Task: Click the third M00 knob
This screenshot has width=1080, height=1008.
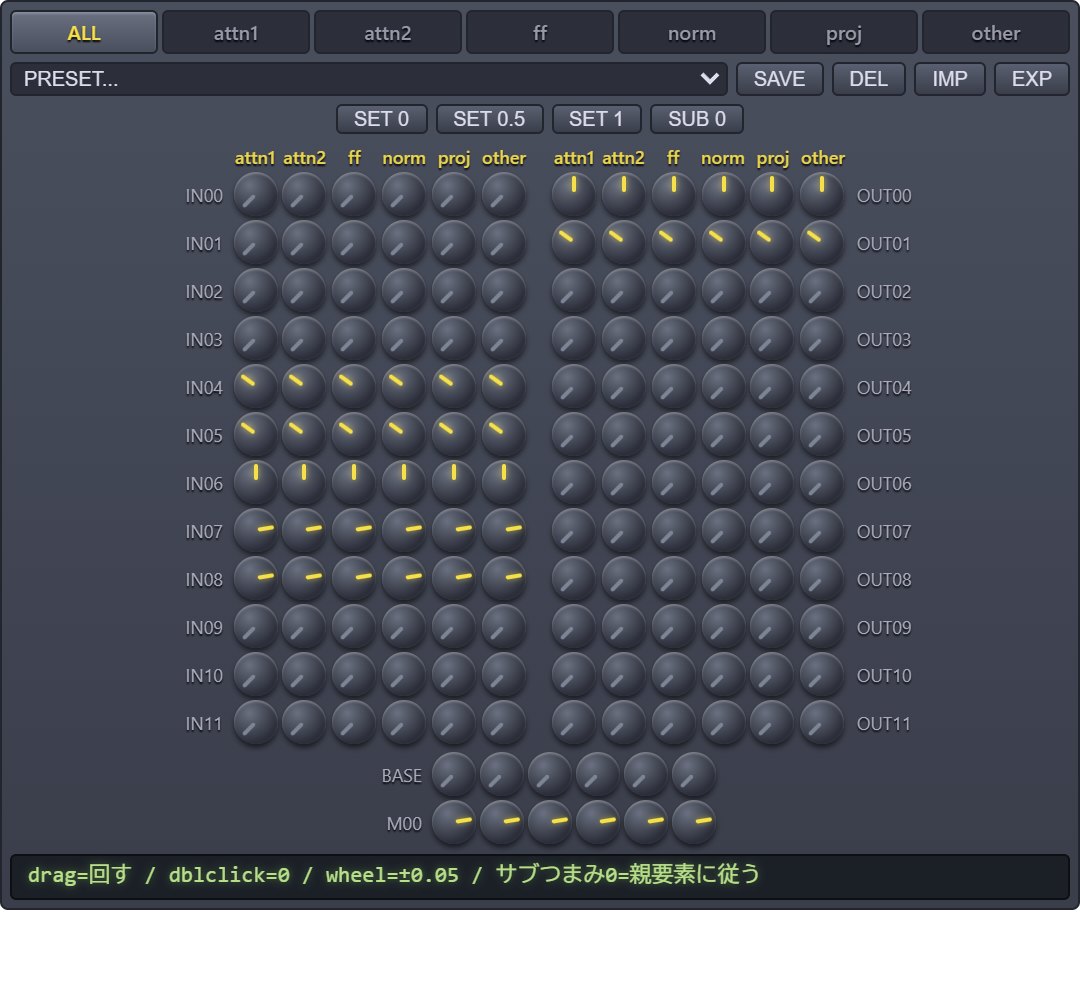Action: click(x=550, y=822)
